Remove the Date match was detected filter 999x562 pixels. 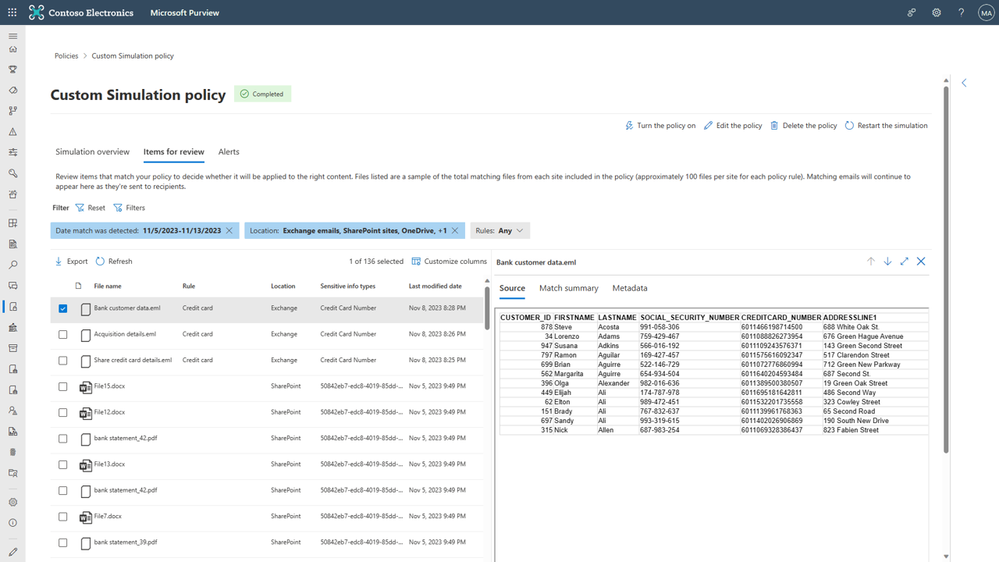point(229,231)
